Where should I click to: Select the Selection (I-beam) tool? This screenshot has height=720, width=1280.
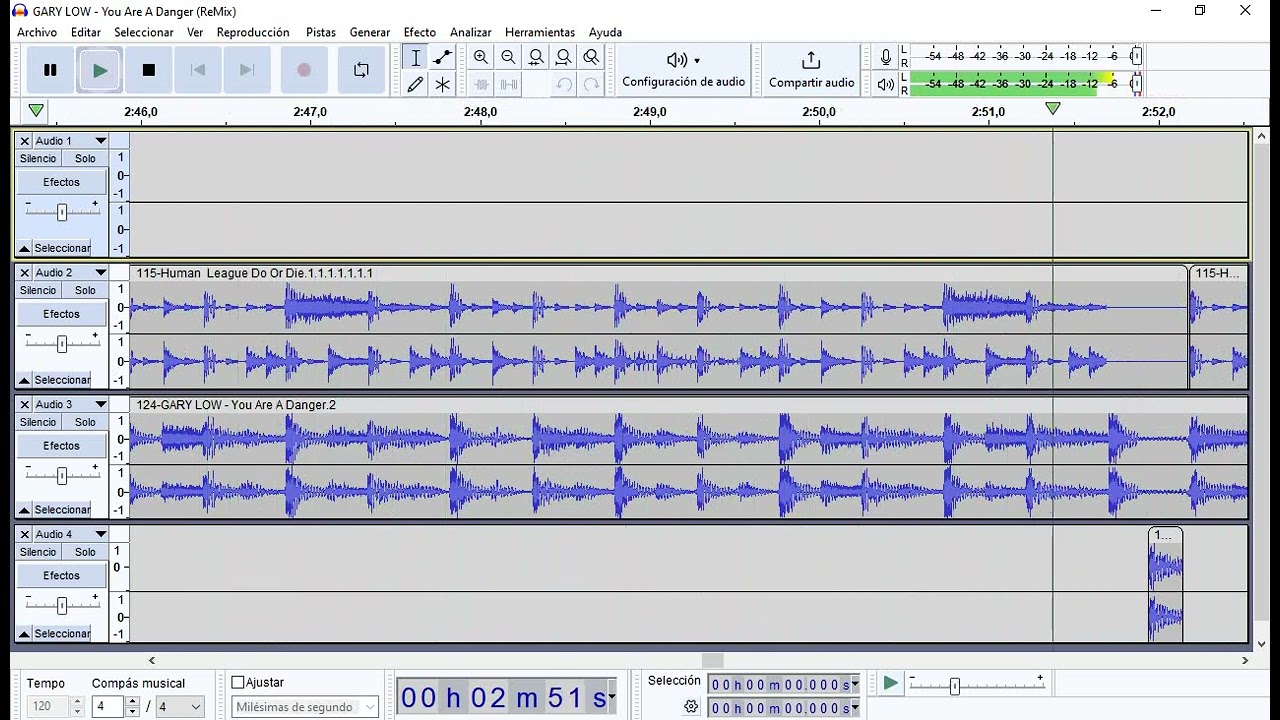[x=416, y=58]
